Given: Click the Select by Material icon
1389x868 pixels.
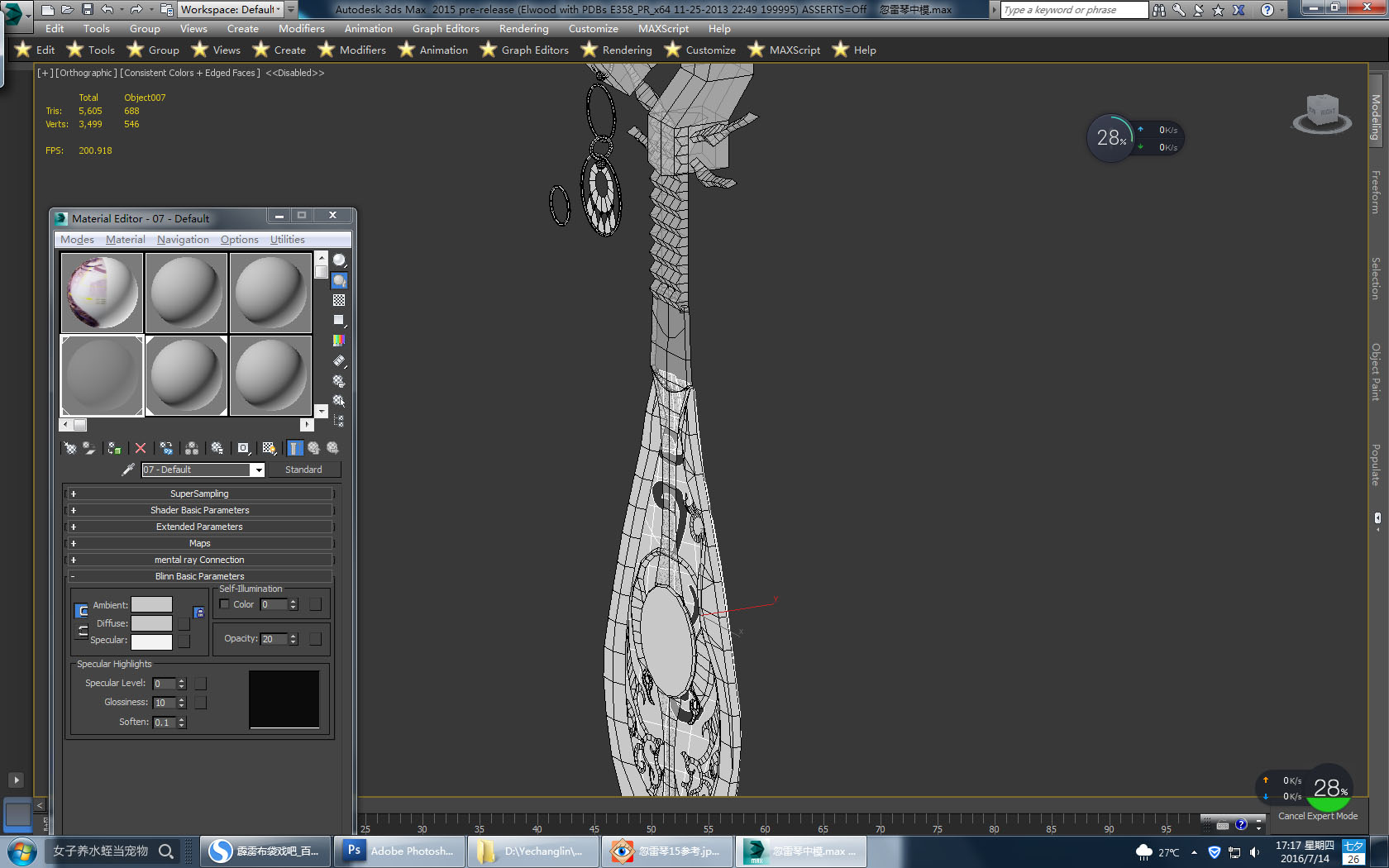Looking at the screenshot, I should 339,401.
